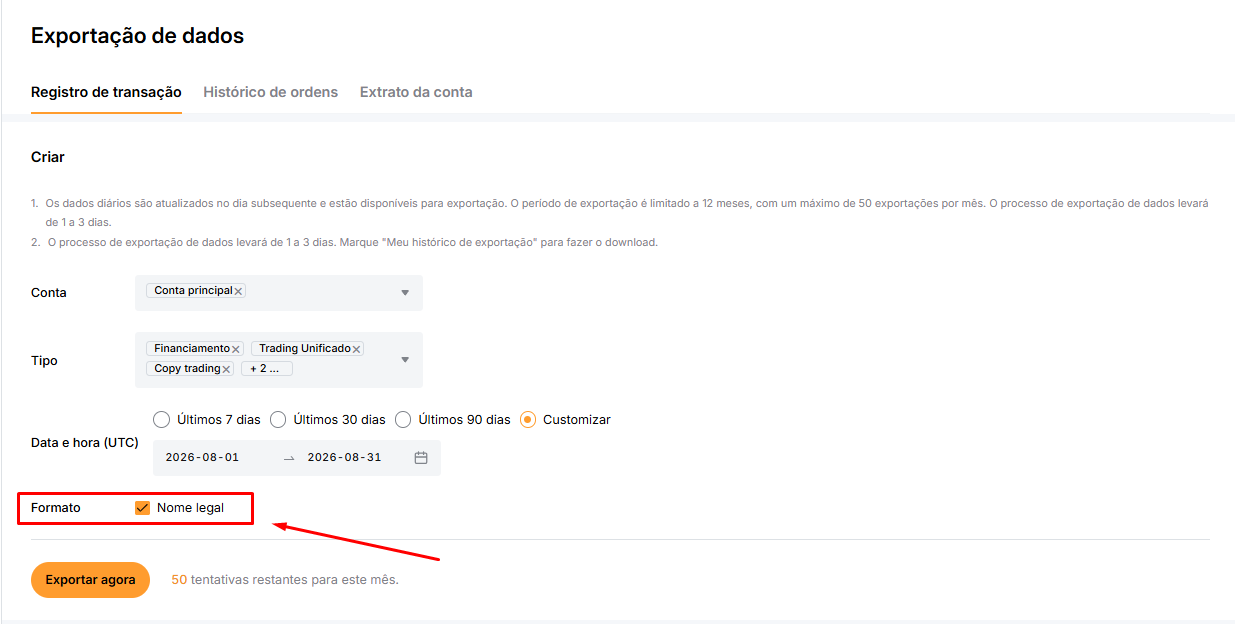Click the 50 tentativas restantes text
This screenshot has width=1235, height=624.
(x=285, y=580)
